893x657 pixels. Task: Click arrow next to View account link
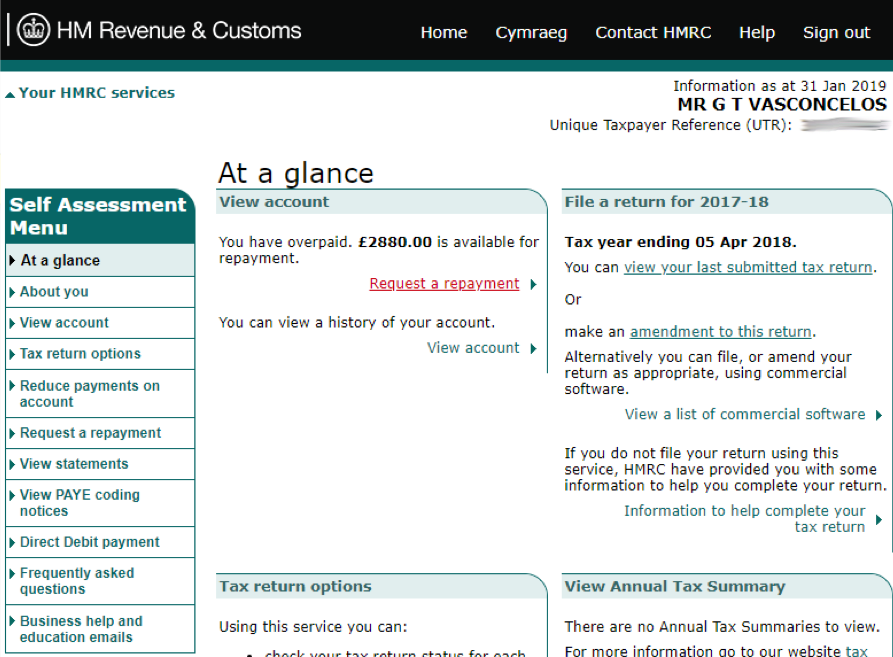pos(533,348)
